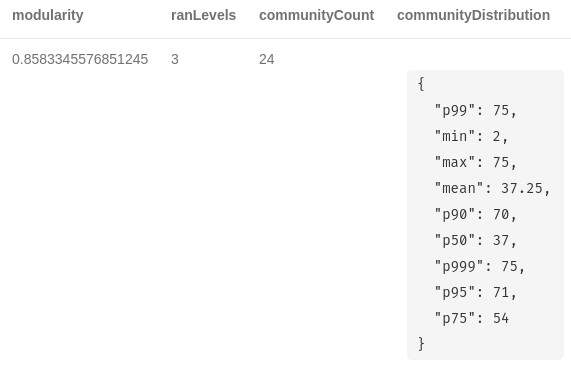The height and width of the screenshot is (370, 571).
Task: Select the "p75": 54 entry
Action: [x=472, y=319]
